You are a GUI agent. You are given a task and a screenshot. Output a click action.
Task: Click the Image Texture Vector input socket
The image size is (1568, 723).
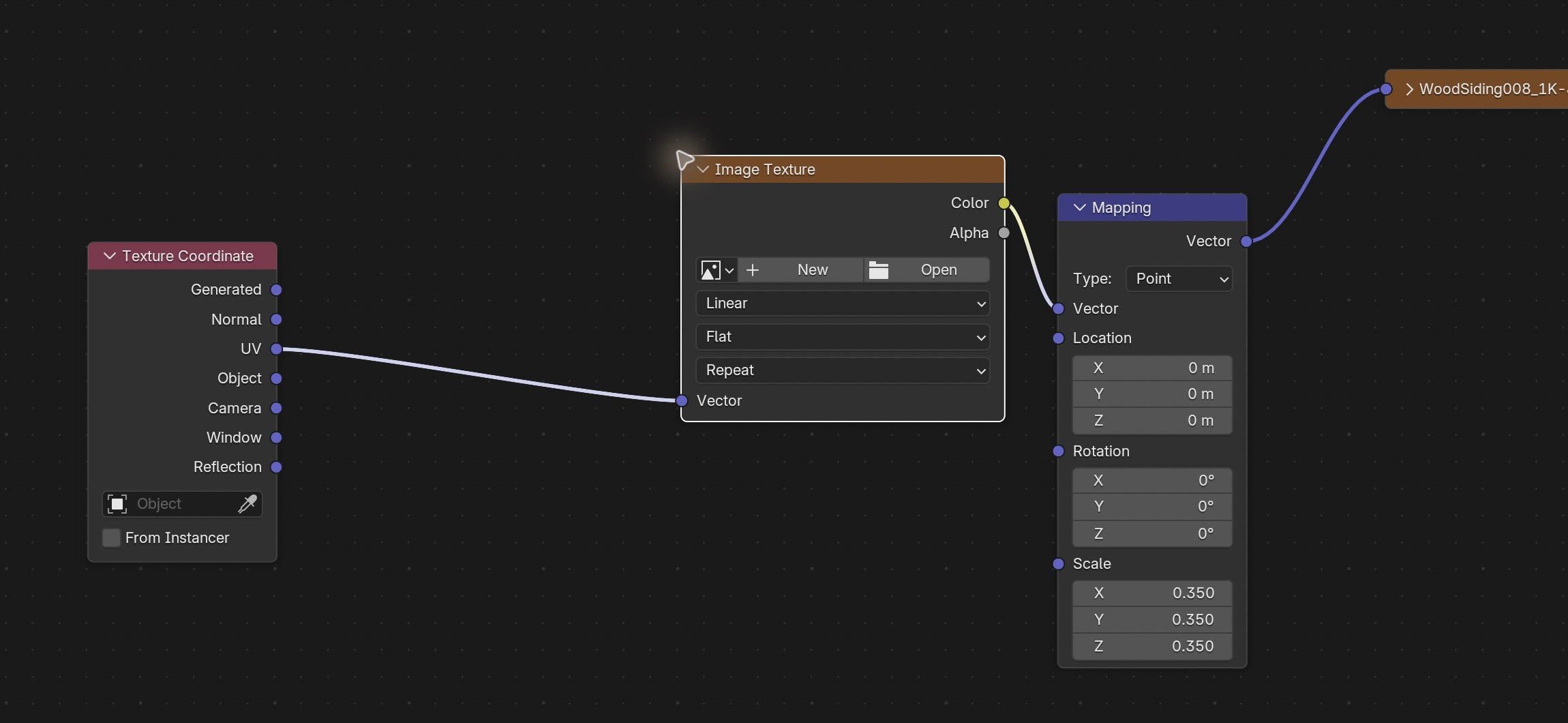pos(682,401)
